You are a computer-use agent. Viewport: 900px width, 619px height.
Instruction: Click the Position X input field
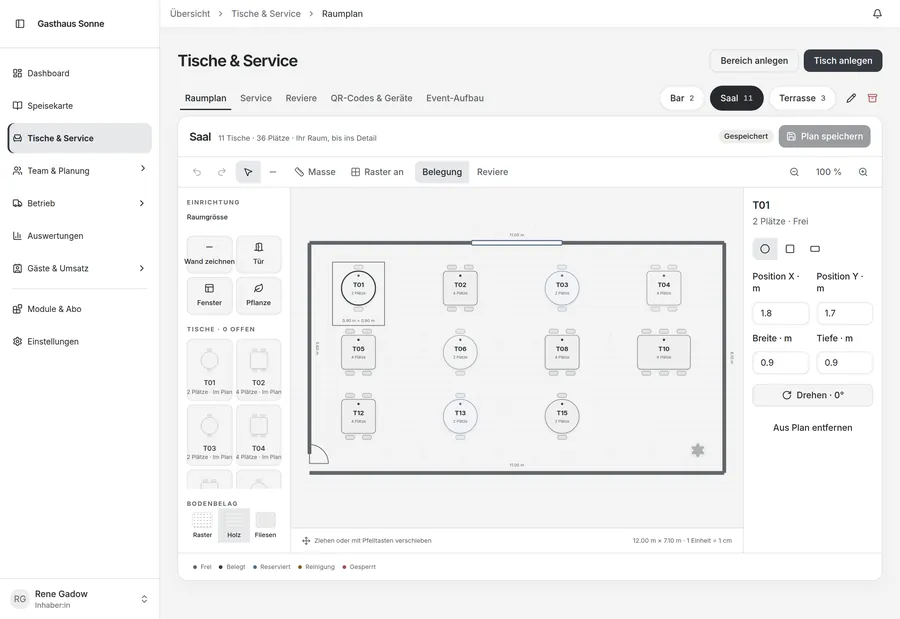pos(781,314)
